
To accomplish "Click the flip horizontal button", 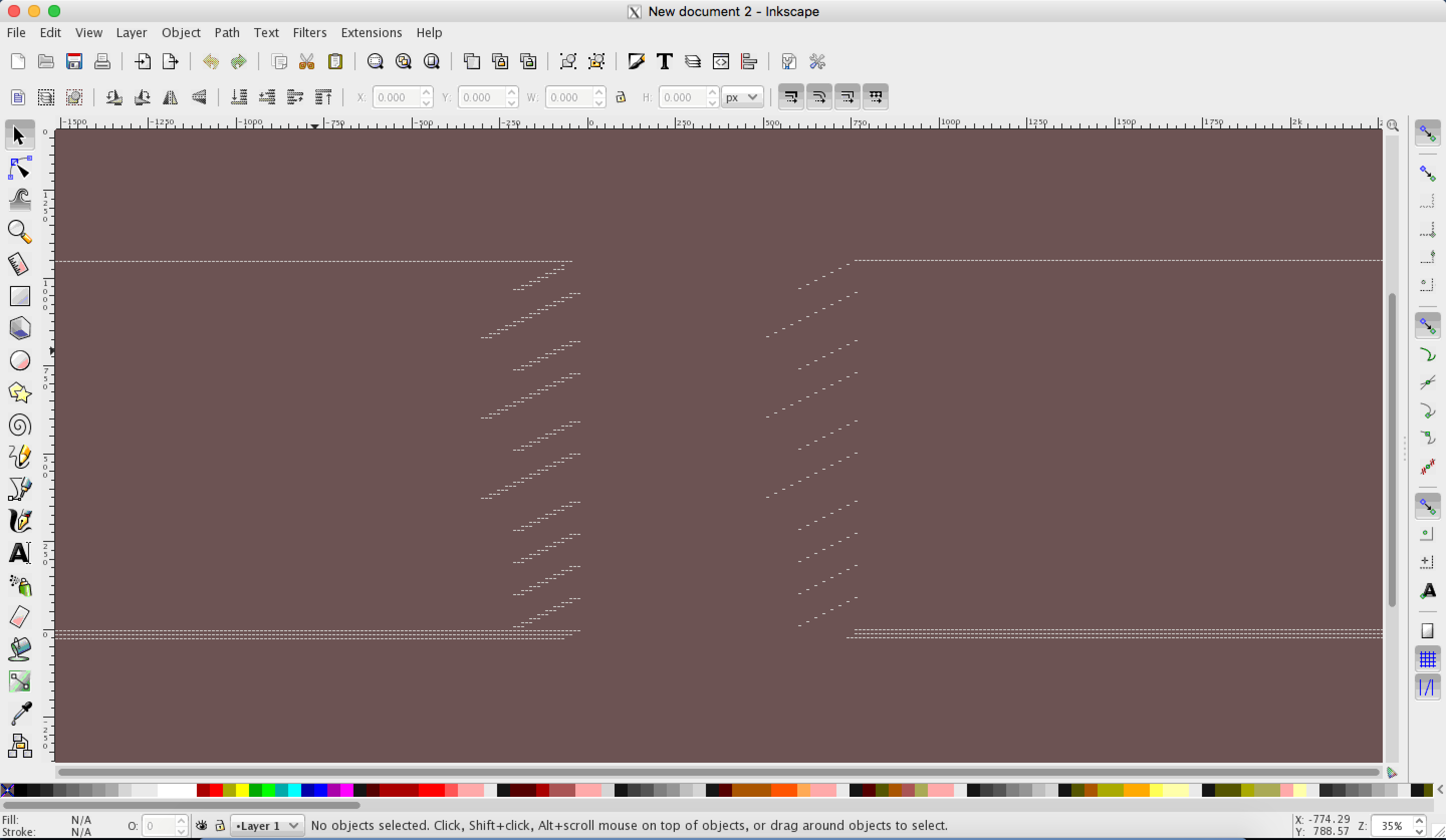I will click(170, 97).
